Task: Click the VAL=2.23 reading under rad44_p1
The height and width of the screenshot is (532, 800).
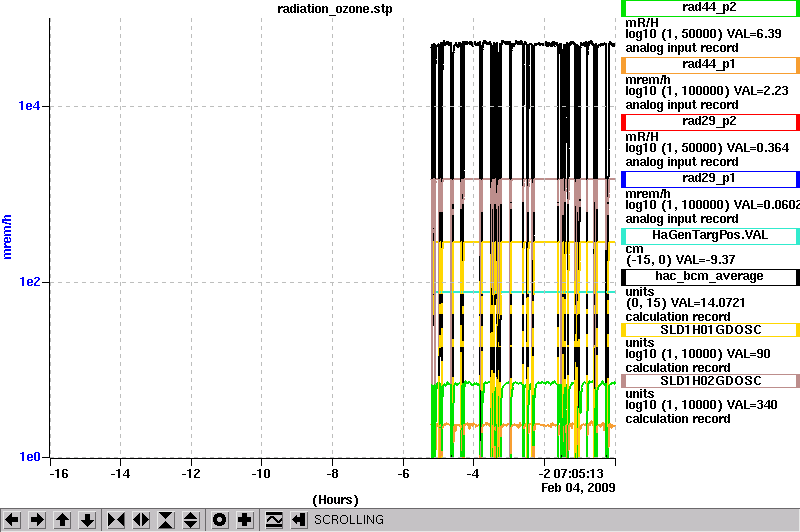Action: coord(761,91)
